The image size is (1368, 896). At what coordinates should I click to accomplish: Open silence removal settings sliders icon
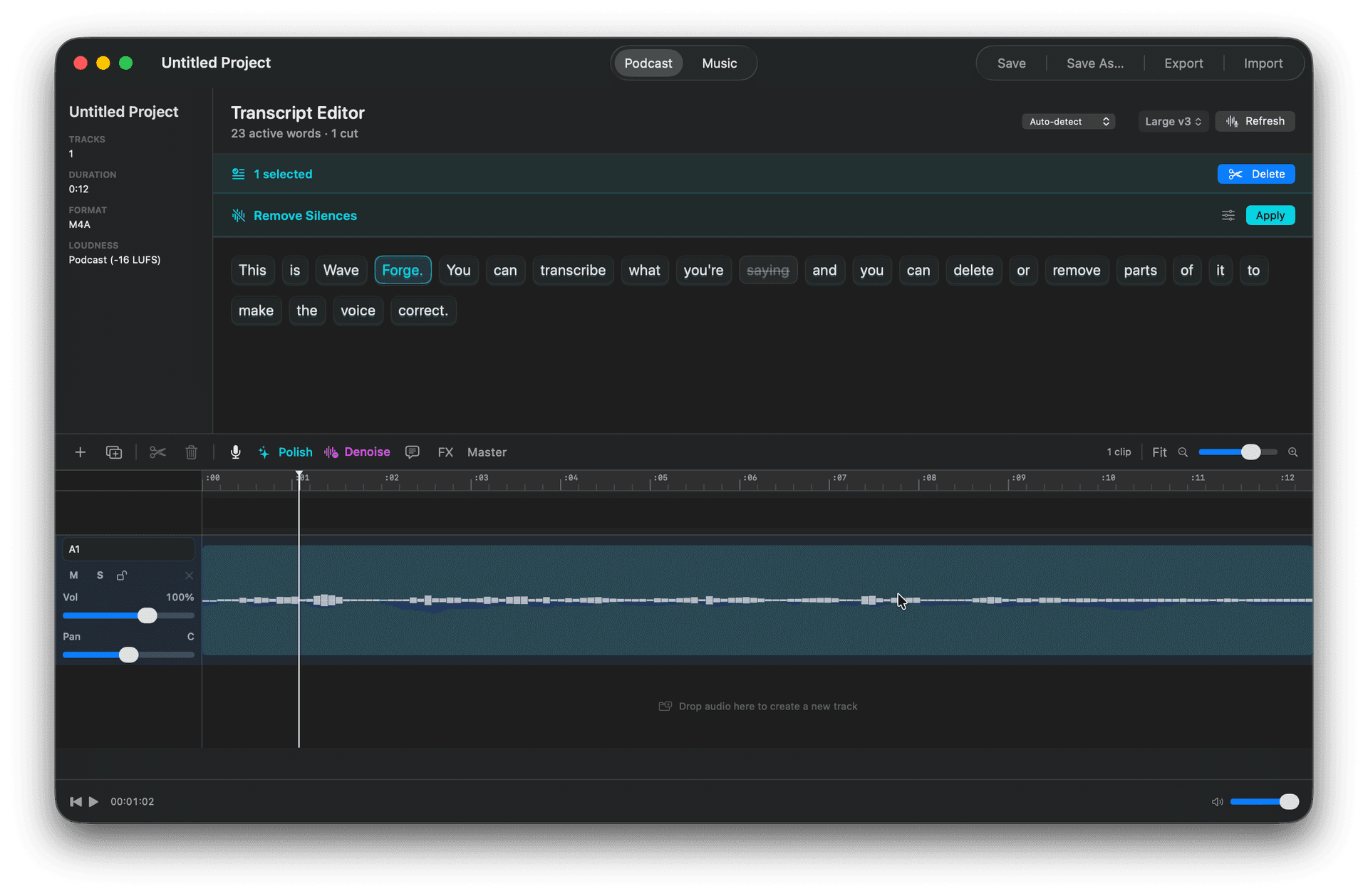(x=1228, y=216)
